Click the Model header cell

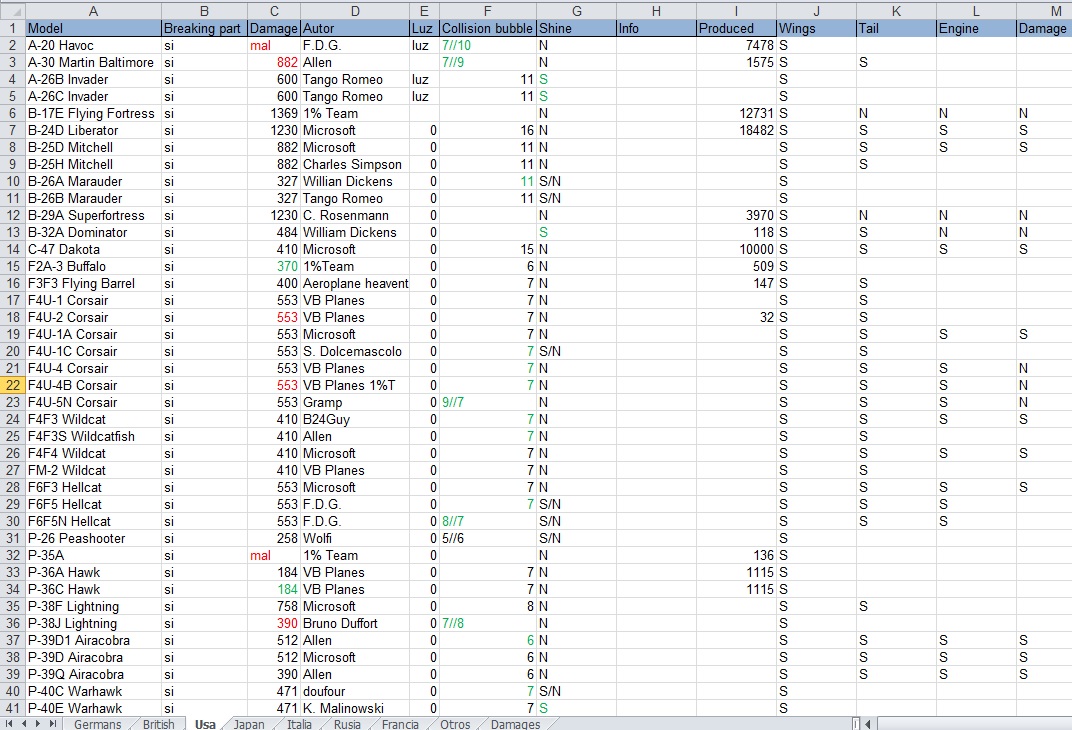[94, 28]
